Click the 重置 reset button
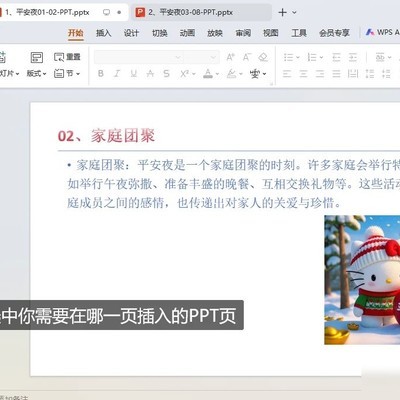 coord(67,57)
